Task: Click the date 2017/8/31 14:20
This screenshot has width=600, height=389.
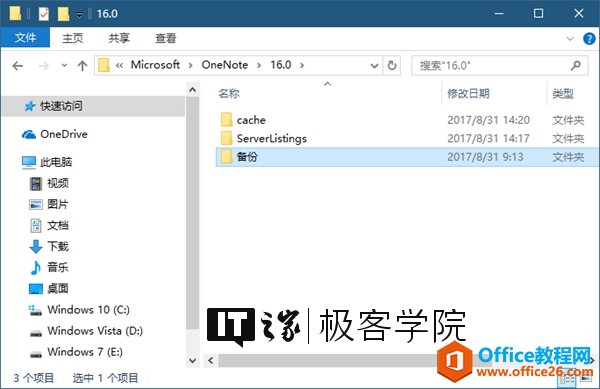Action: 489,120
